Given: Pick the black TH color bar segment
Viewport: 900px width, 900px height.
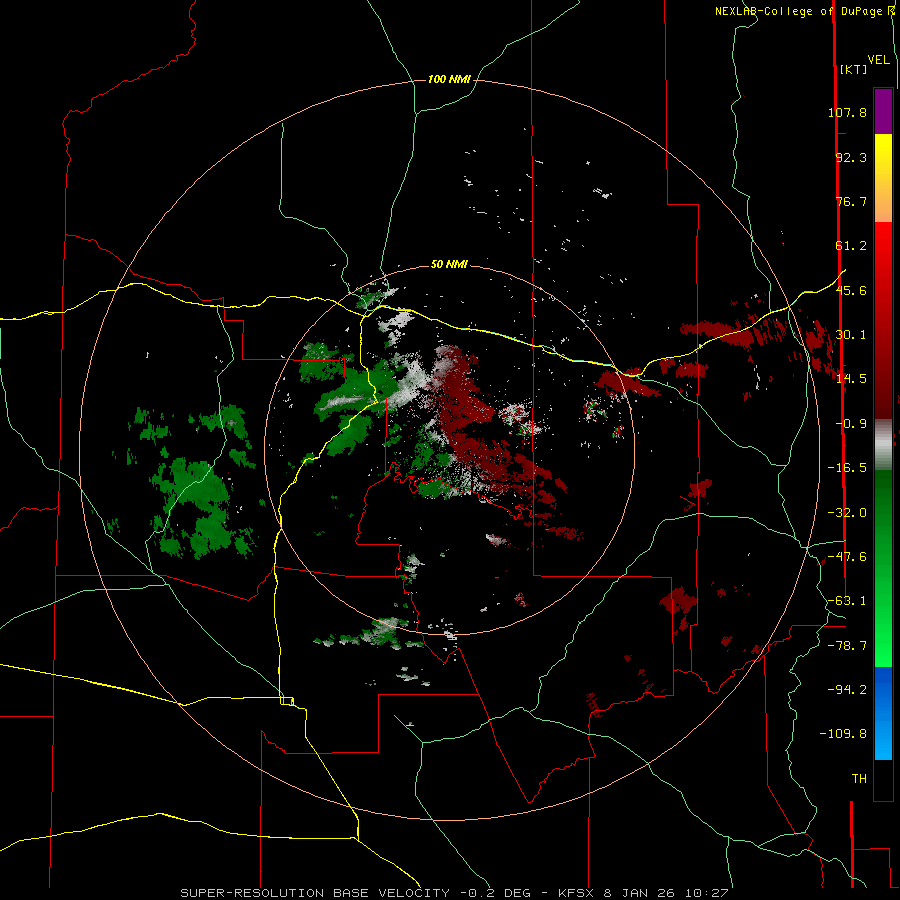Looking at the screenshot, I should click(883, 779).
